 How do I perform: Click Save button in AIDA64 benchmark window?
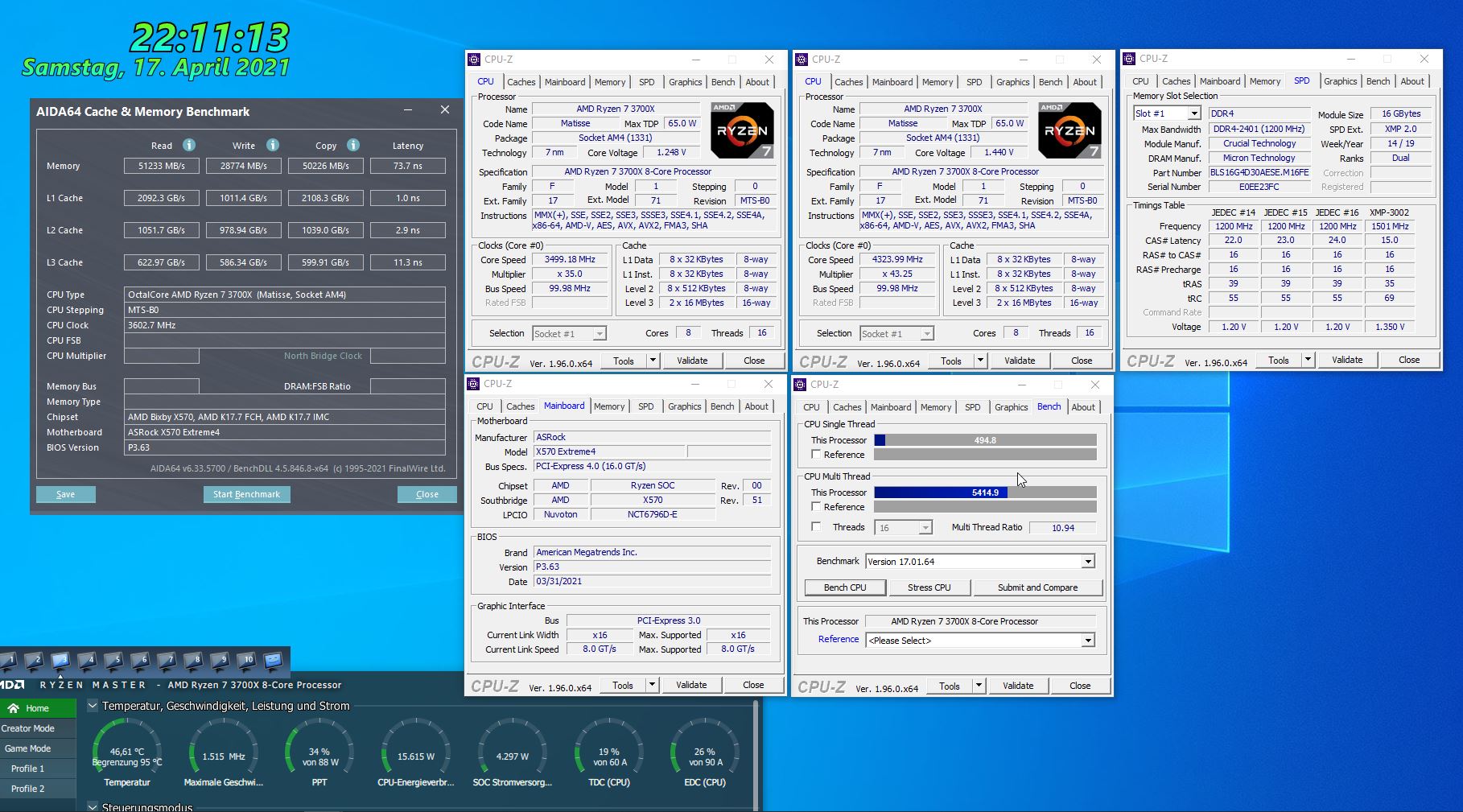(65, 494)
